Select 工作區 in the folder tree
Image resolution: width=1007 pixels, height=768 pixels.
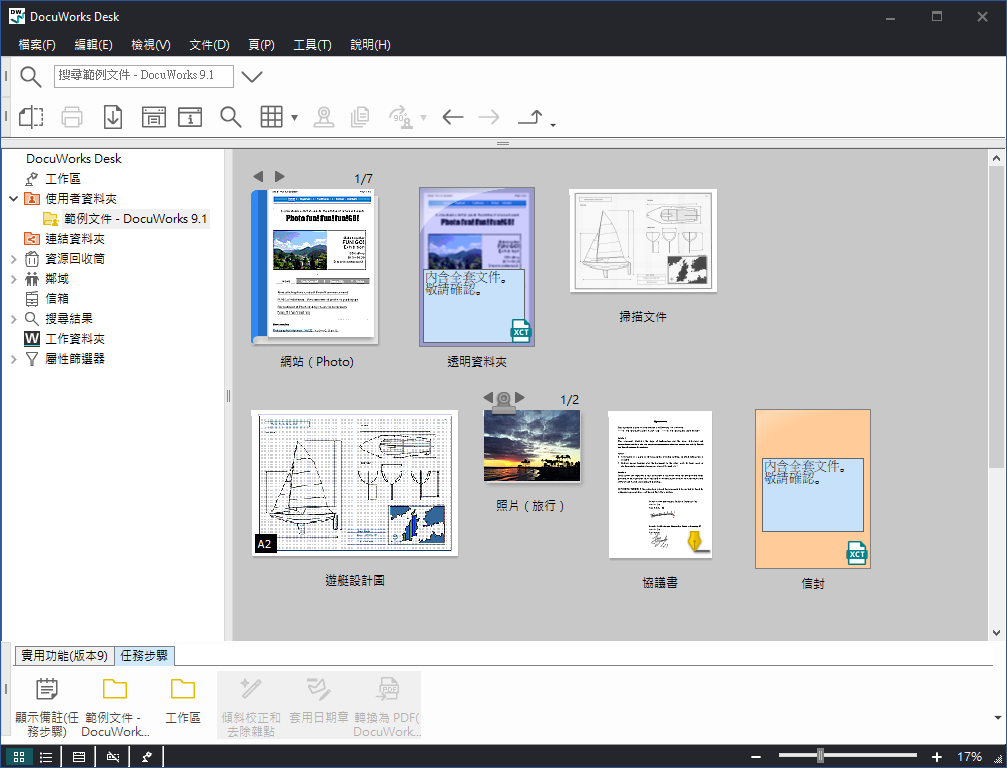63,179
